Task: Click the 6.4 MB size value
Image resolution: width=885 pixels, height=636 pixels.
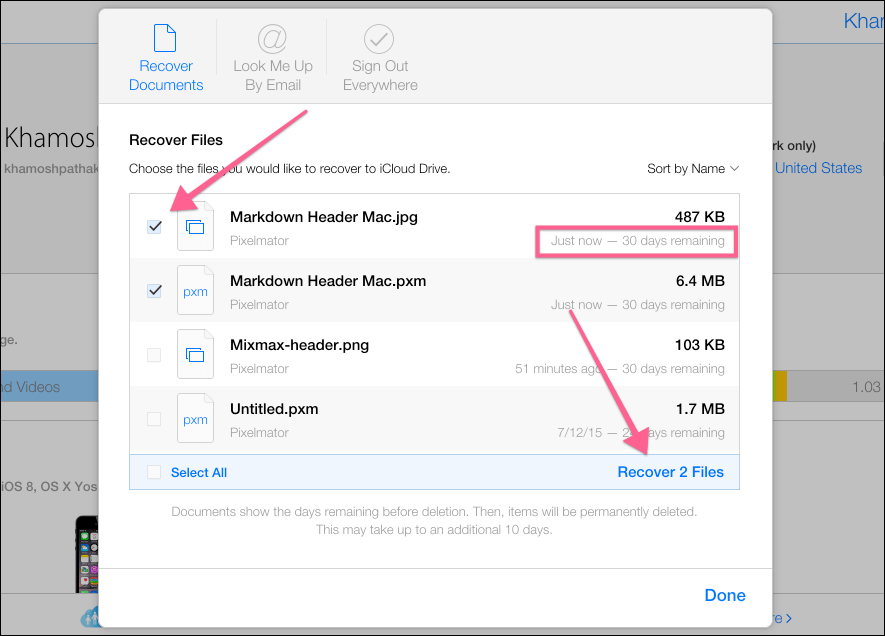Action: pyautogui.click(x=700, y=281)
